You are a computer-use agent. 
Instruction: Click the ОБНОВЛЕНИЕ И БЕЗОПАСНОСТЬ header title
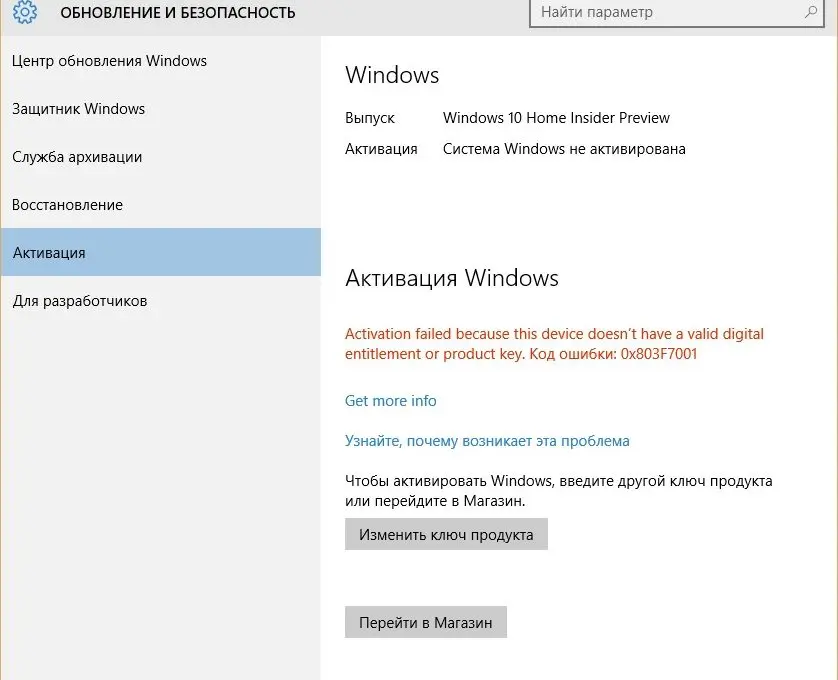tap(177, 12)
